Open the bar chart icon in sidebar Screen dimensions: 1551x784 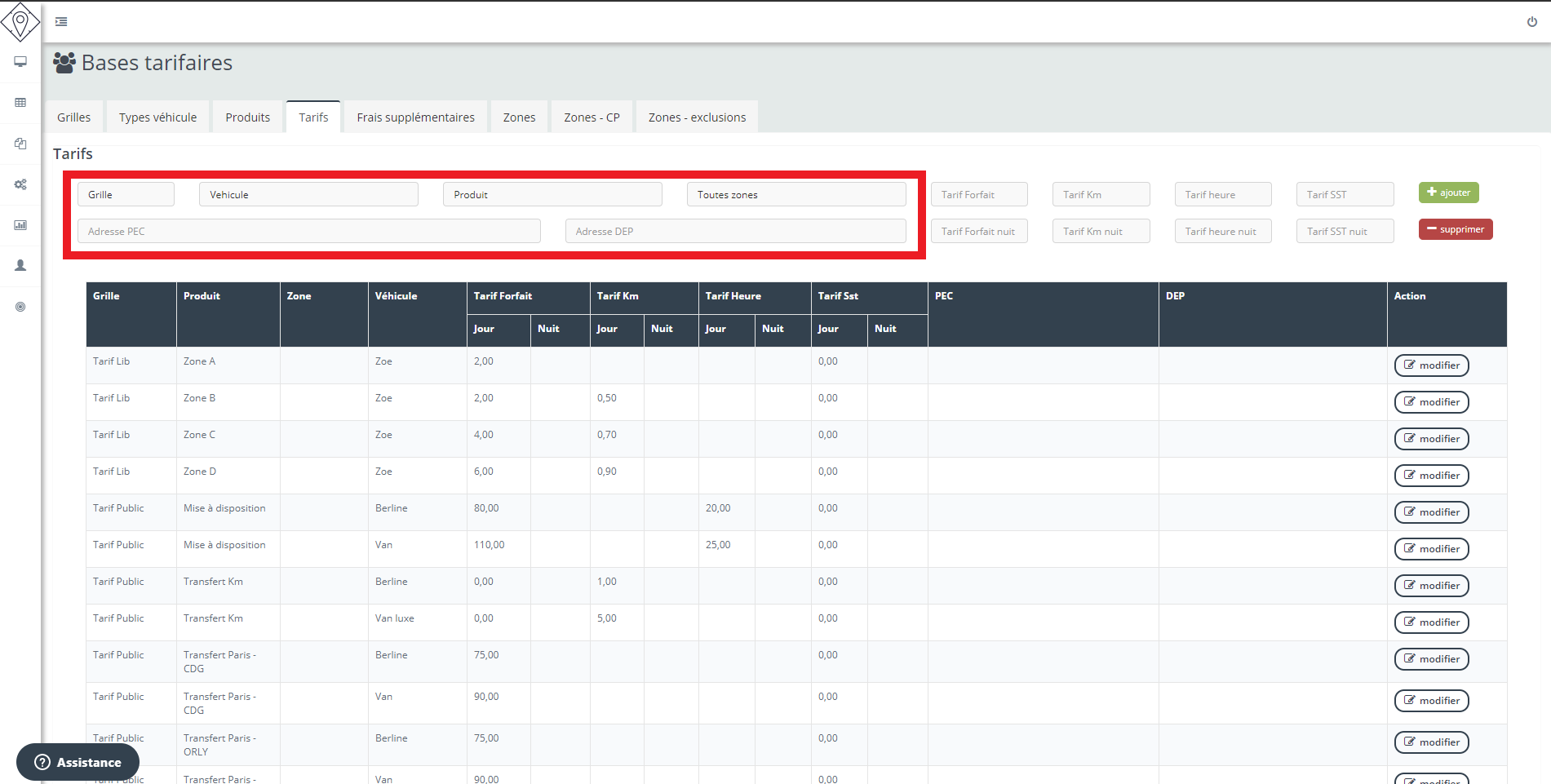[20, 225]
